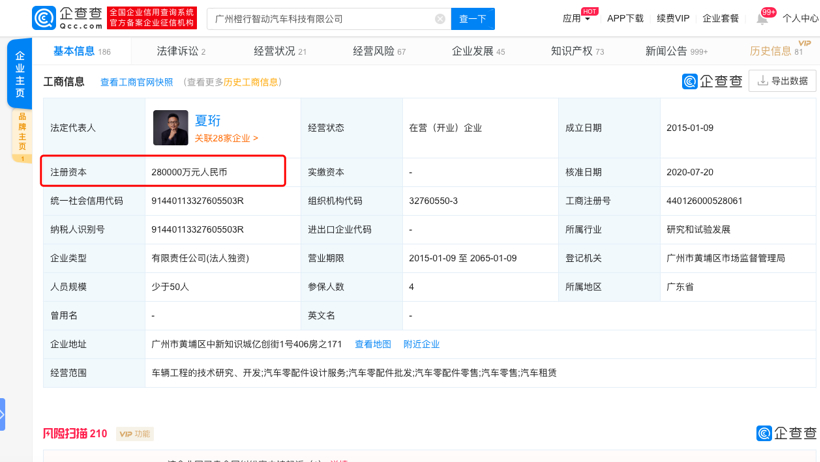The height and width of the screenshot is (462, 820).
Task: Click 有限责任公司(法人独资) text
Action: coord(200,258)
